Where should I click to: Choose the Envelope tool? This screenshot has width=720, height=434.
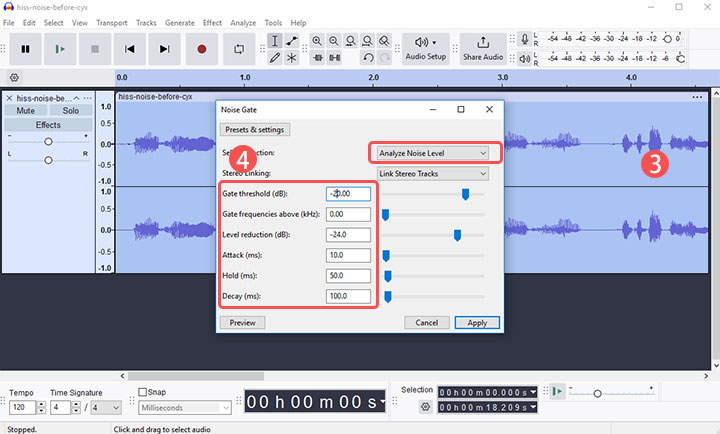coord(292,41)
